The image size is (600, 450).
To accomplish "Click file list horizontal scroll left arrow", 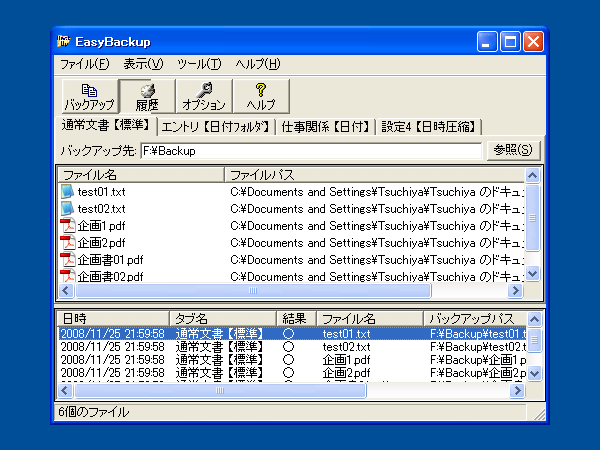I will click(66, 290).
